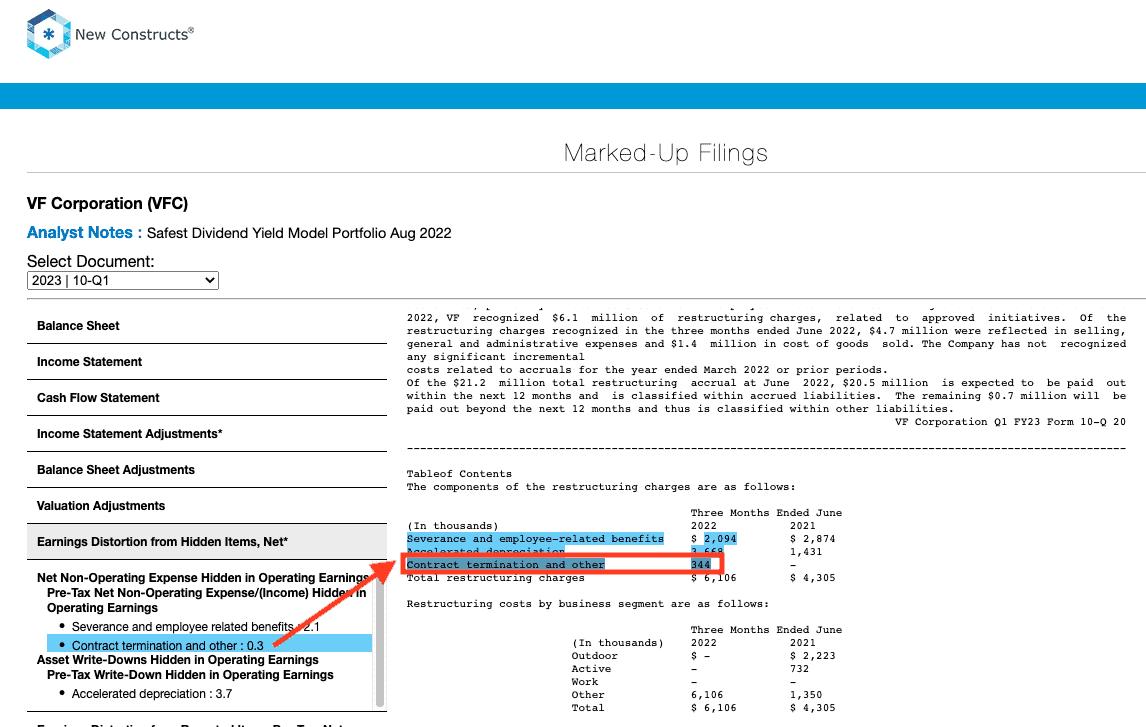The height and width of the screenshot is (727, 1146).
Task: Click the VF Corporation (VFC) heading
Action: pyautogui.click(x=107, y=204)
